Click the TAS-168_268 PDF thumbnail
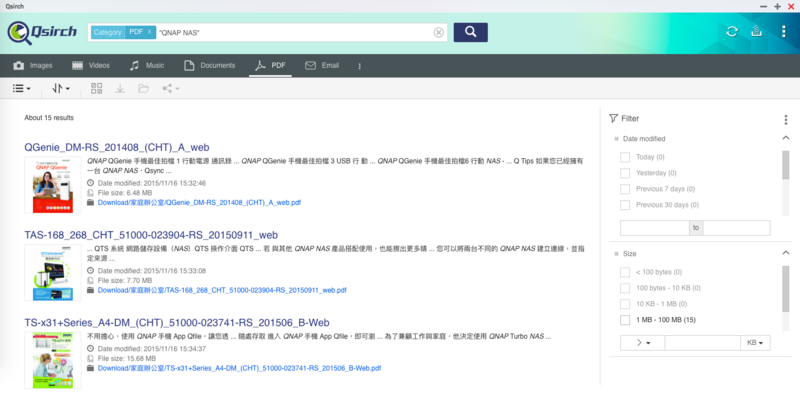 coord(53,272)
